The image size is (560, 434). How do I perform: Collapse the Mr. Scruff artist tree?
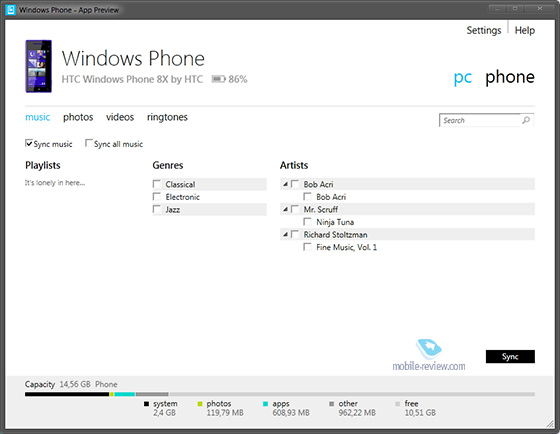285,209
